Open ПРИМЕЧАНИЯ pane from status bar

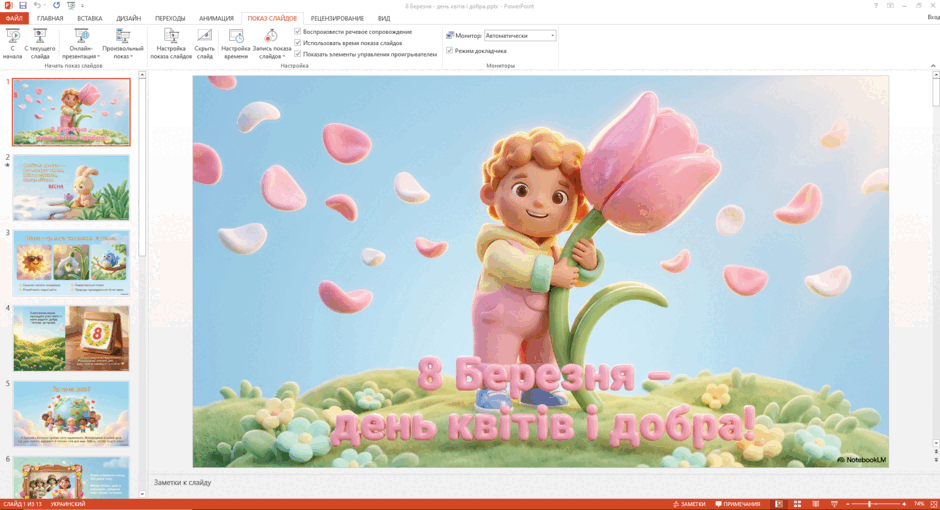click(737, 505)
